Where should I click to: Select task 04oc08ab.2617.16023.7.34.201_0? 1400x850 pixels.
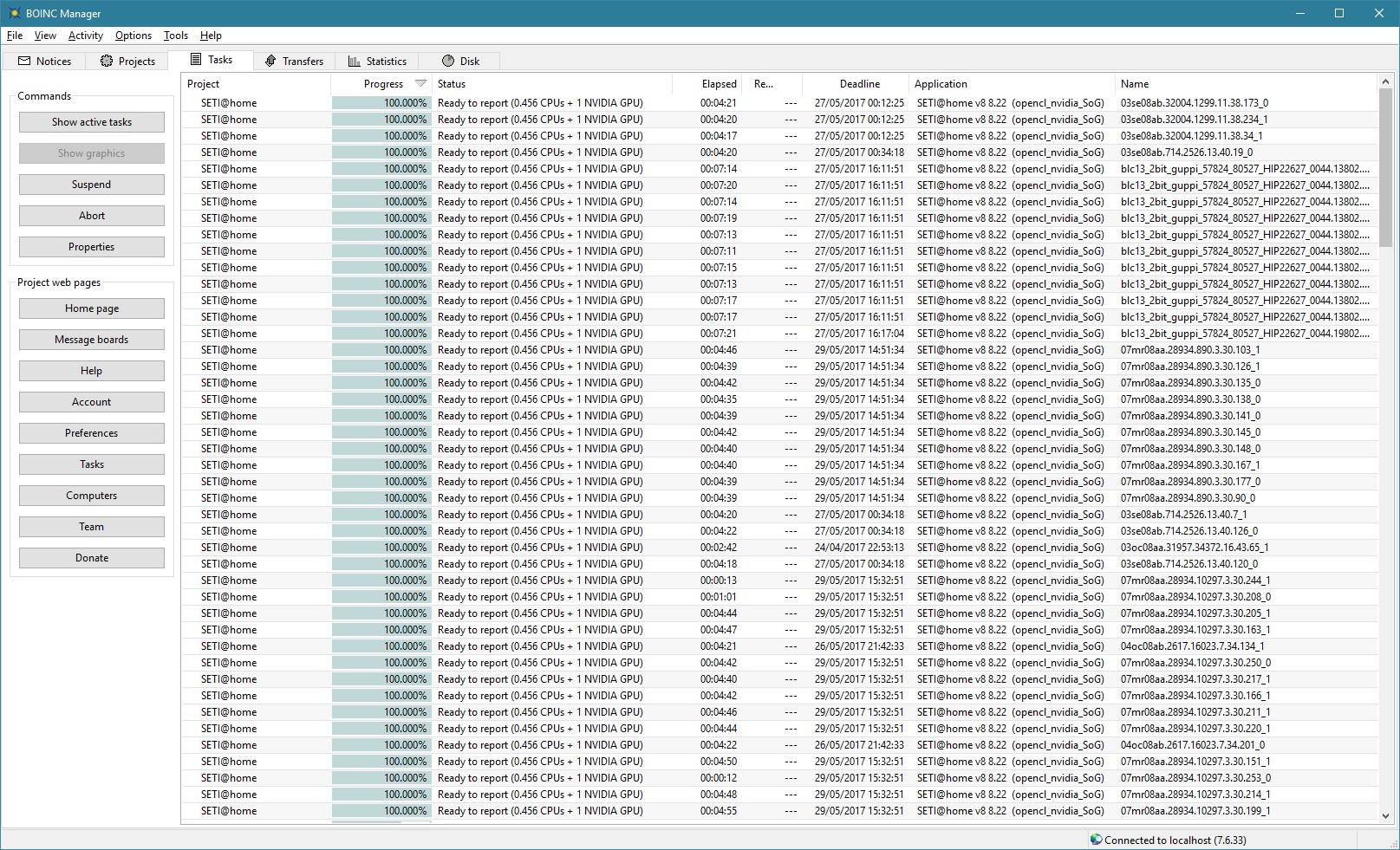coord(779,745)
